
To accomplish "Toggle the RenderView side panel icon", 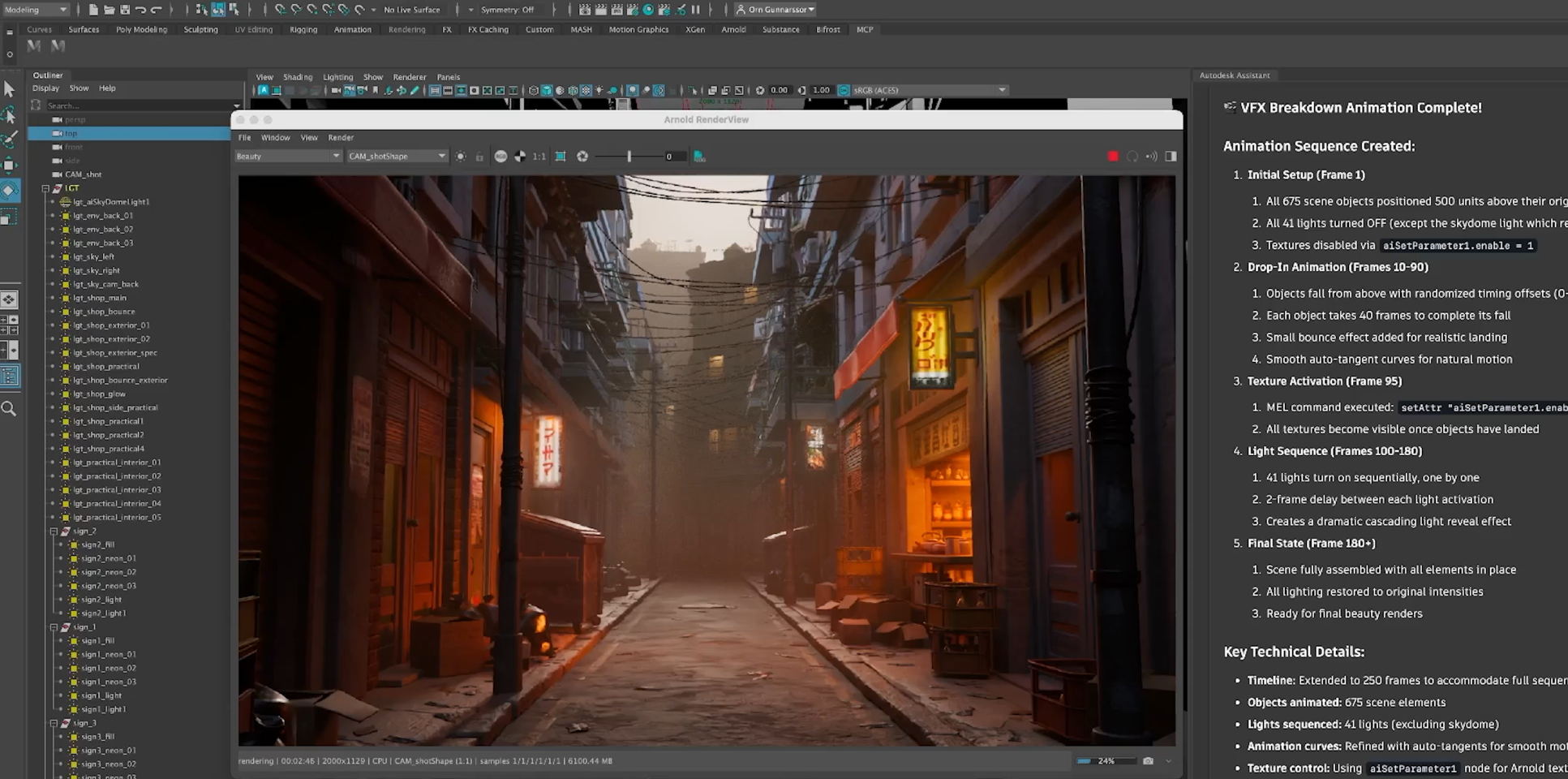I will [x=1171, y=157].
